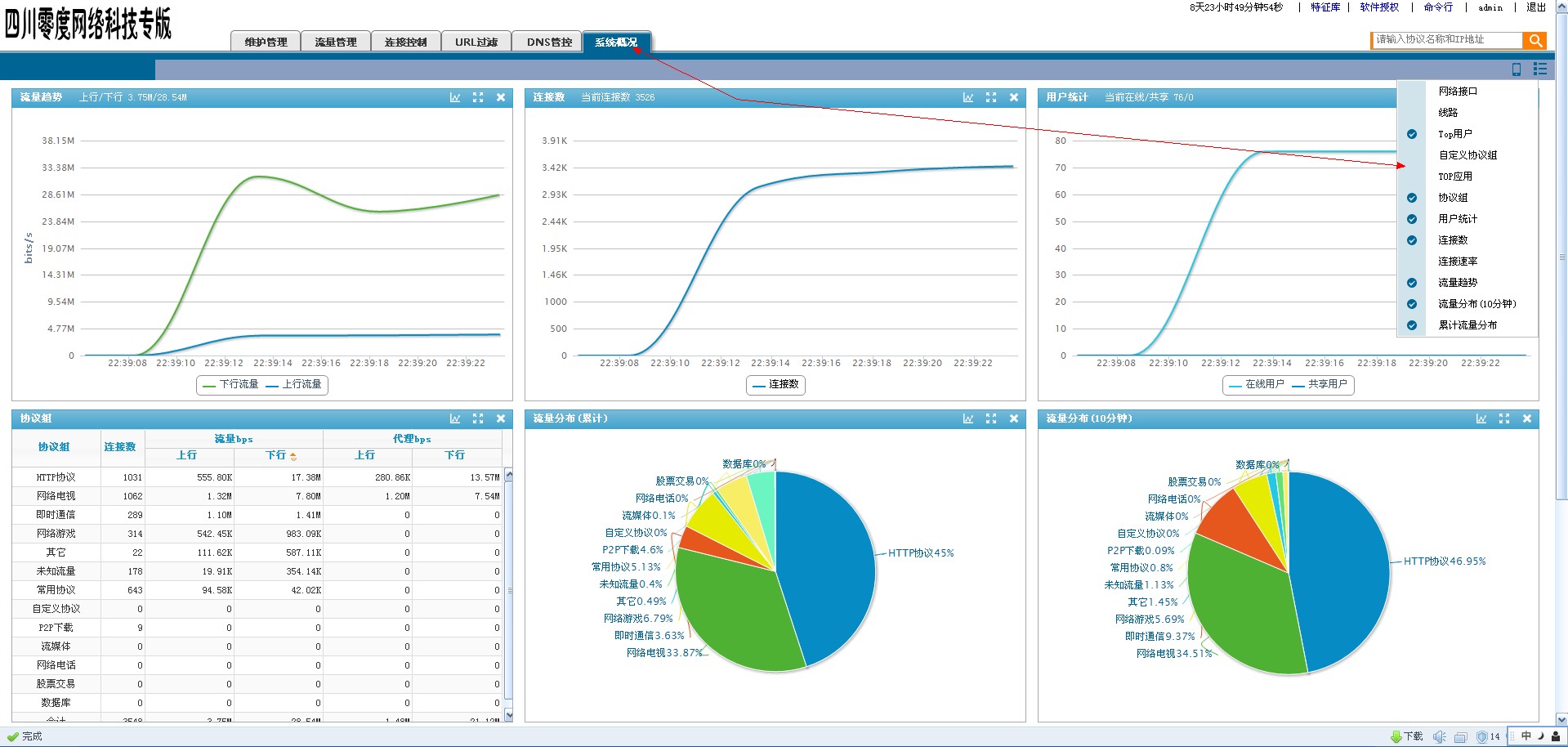Click the 中 input method indicator

(x=1526, y=736)
